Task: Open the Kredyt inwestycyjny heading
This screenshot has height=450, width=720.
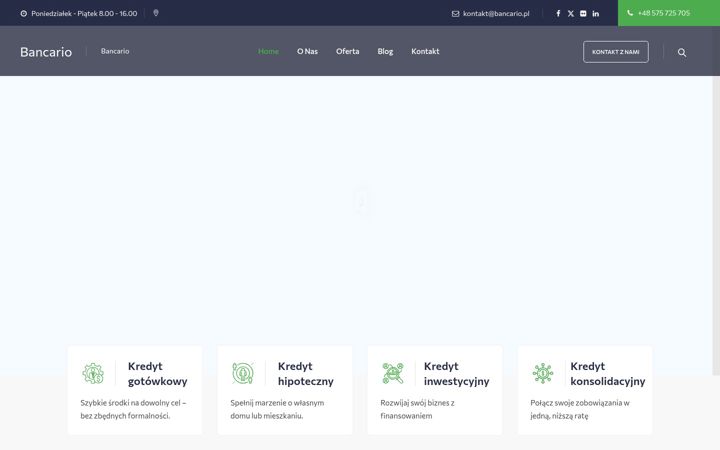Action: coord(456,374)
